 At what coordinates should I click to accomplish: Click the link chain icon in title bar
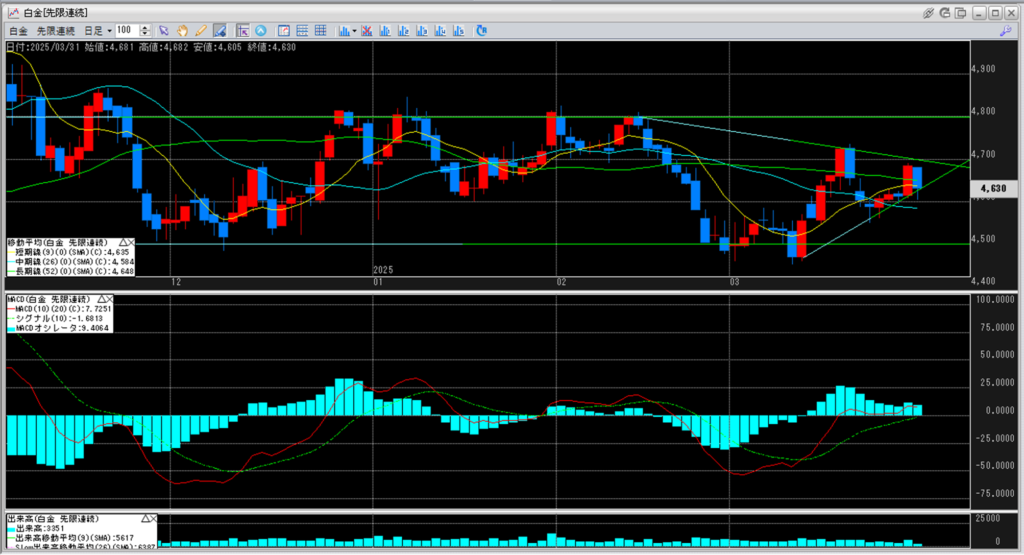click(929, 12)
